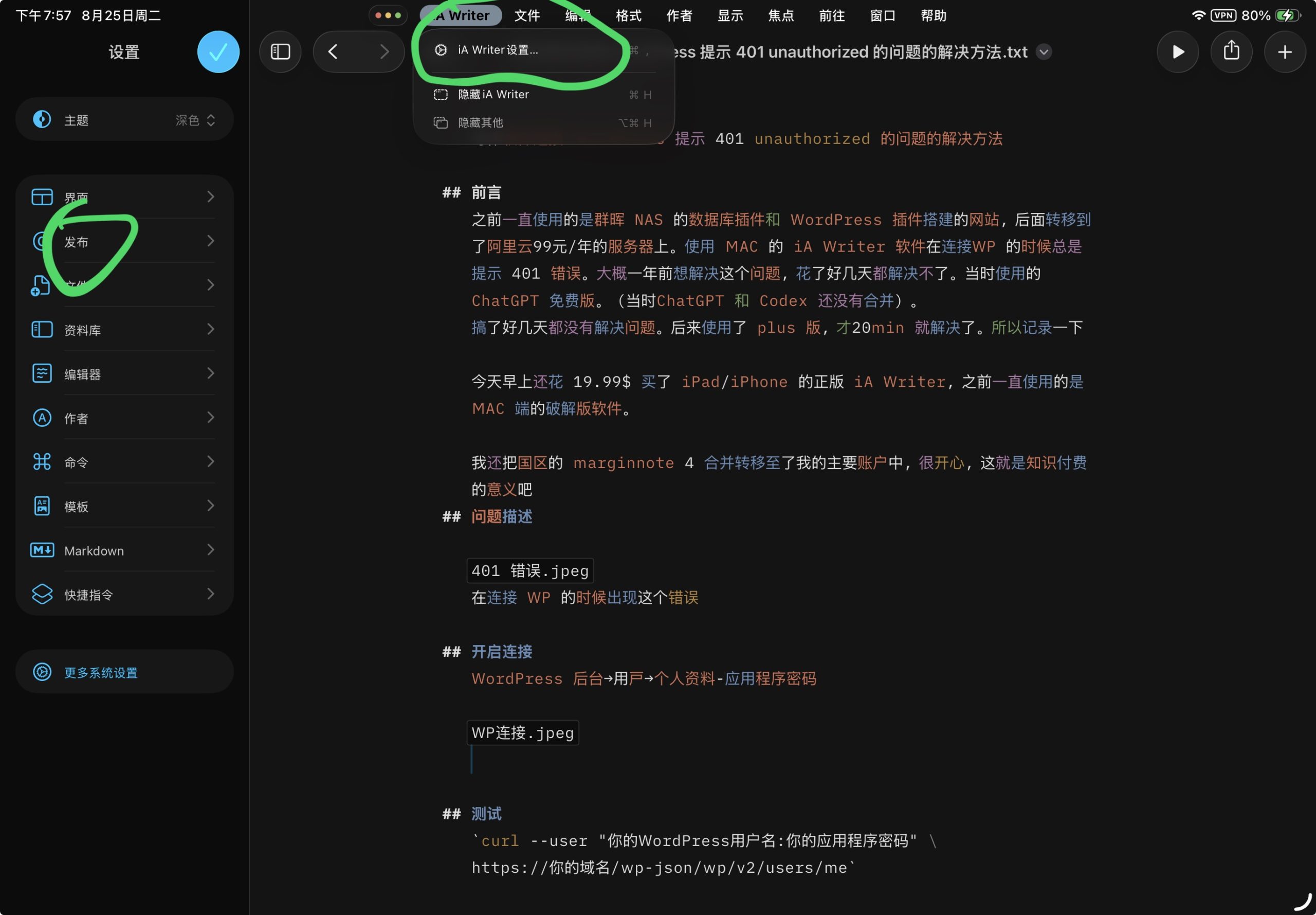1316x915 pixels.
Task: Confirm settings with the blue checkmark button
Action: click(218, 51)
